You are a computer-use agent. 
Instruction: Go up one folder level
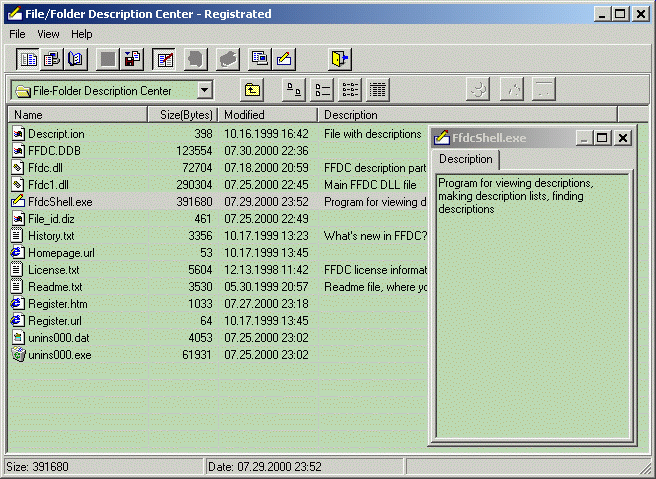tap(253, 90)
